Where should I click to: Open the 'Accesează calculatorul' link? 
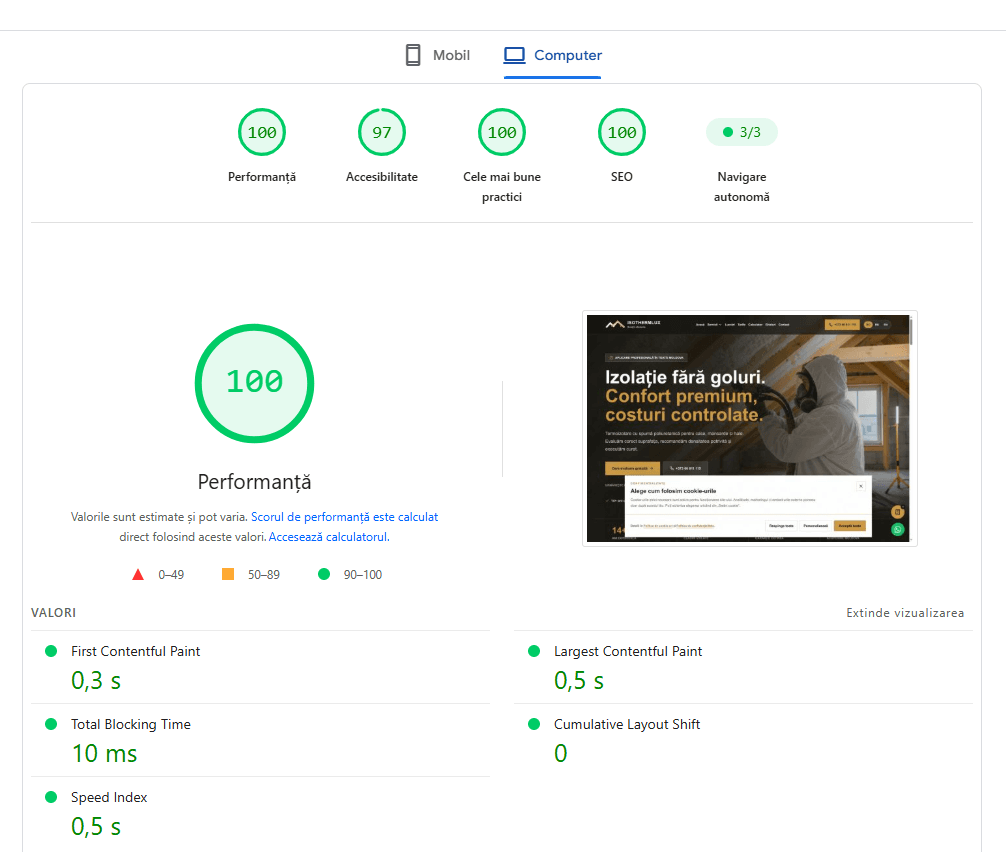329,537
